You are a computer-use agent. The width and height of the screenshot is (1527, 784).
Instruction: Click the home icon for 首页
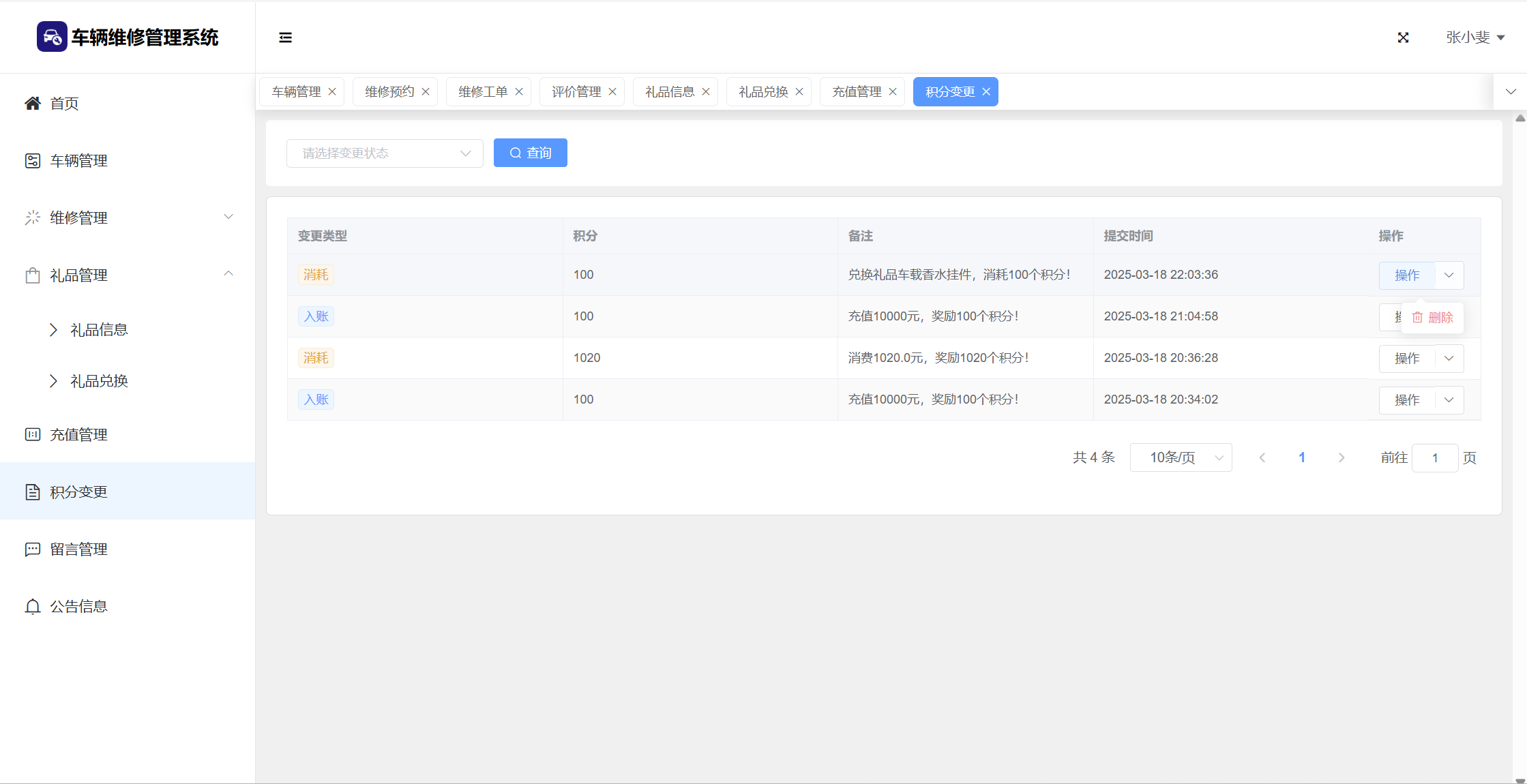point(33,104)
